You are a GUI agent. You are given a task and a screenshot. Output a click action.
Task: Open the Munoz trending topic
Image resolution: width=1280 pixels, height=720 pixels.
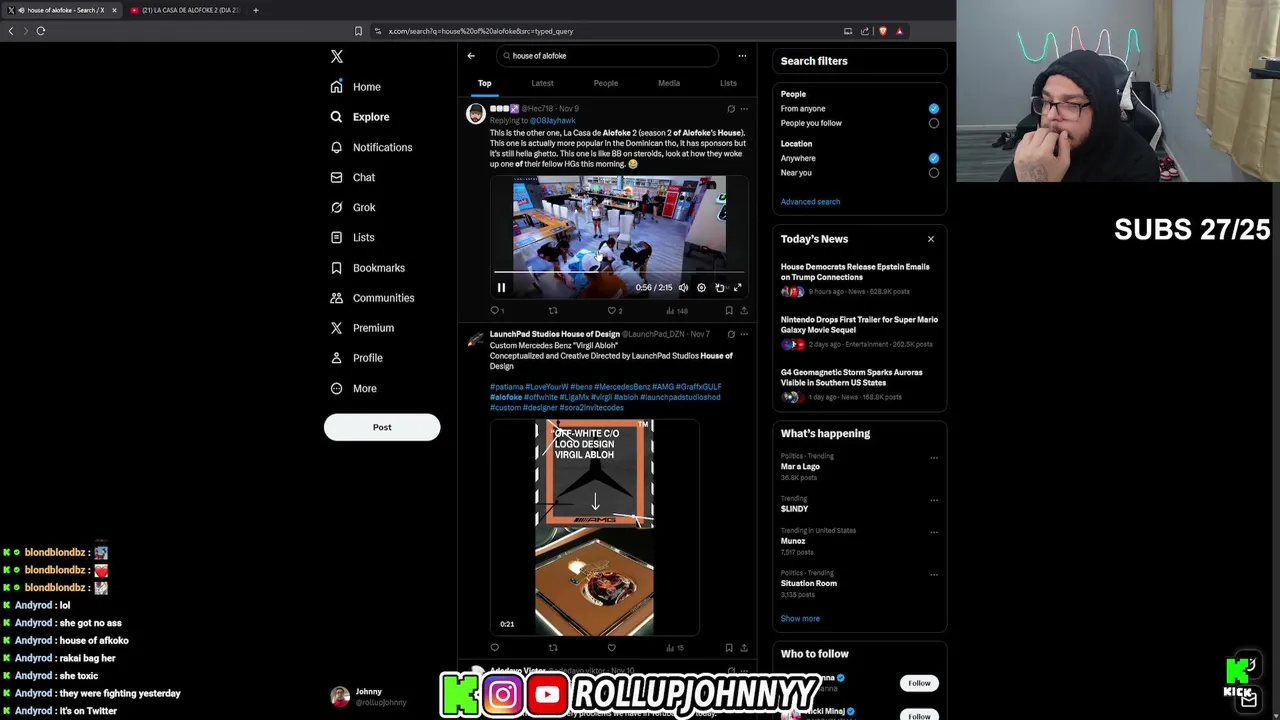pos(793,541)
